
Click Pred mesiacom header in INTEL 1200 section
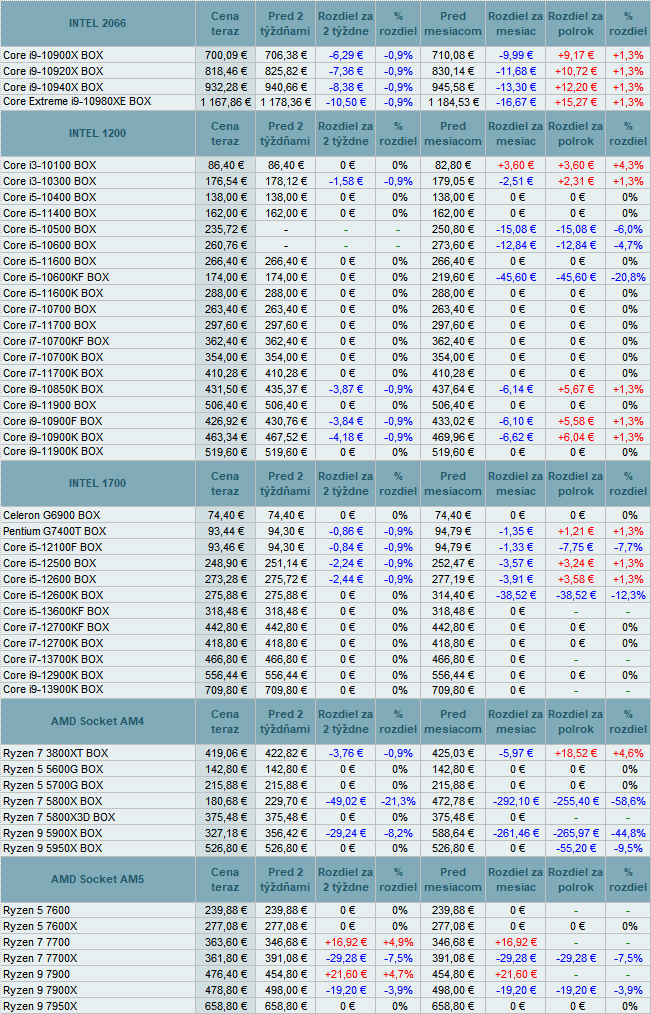[x=453, y=134]
